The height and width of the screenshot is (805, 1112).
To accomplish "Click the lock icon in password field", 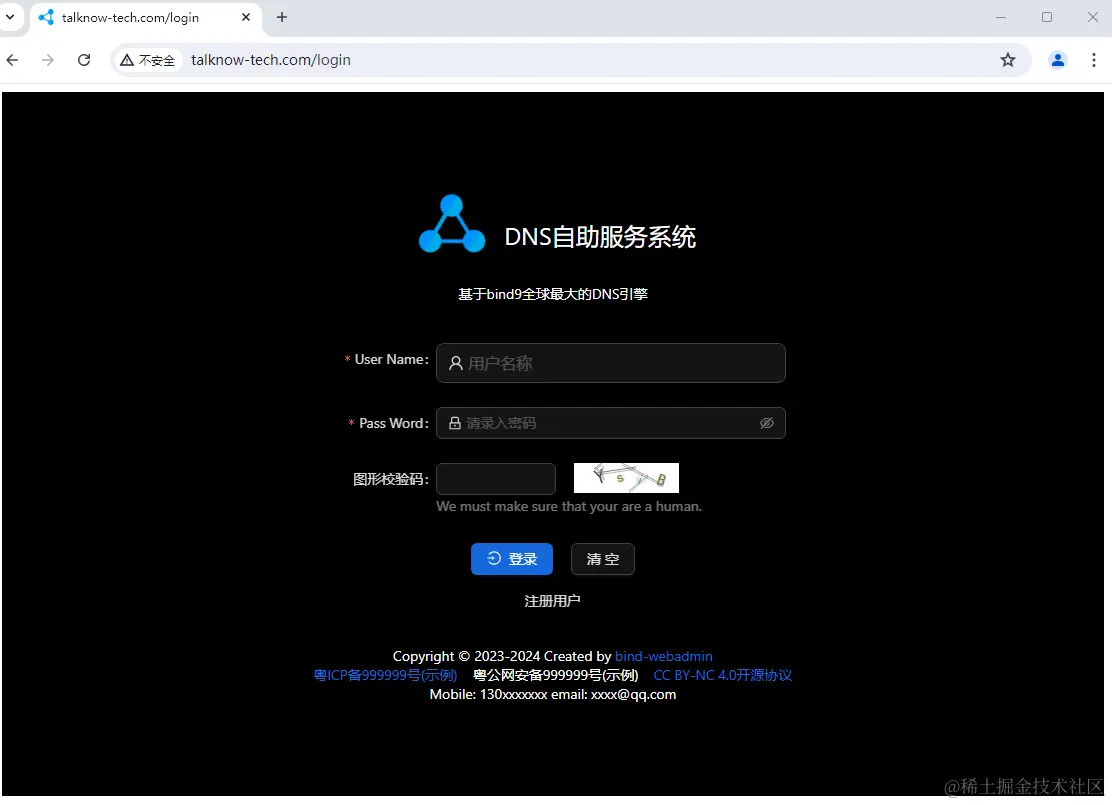I will (x=455, y=423).
